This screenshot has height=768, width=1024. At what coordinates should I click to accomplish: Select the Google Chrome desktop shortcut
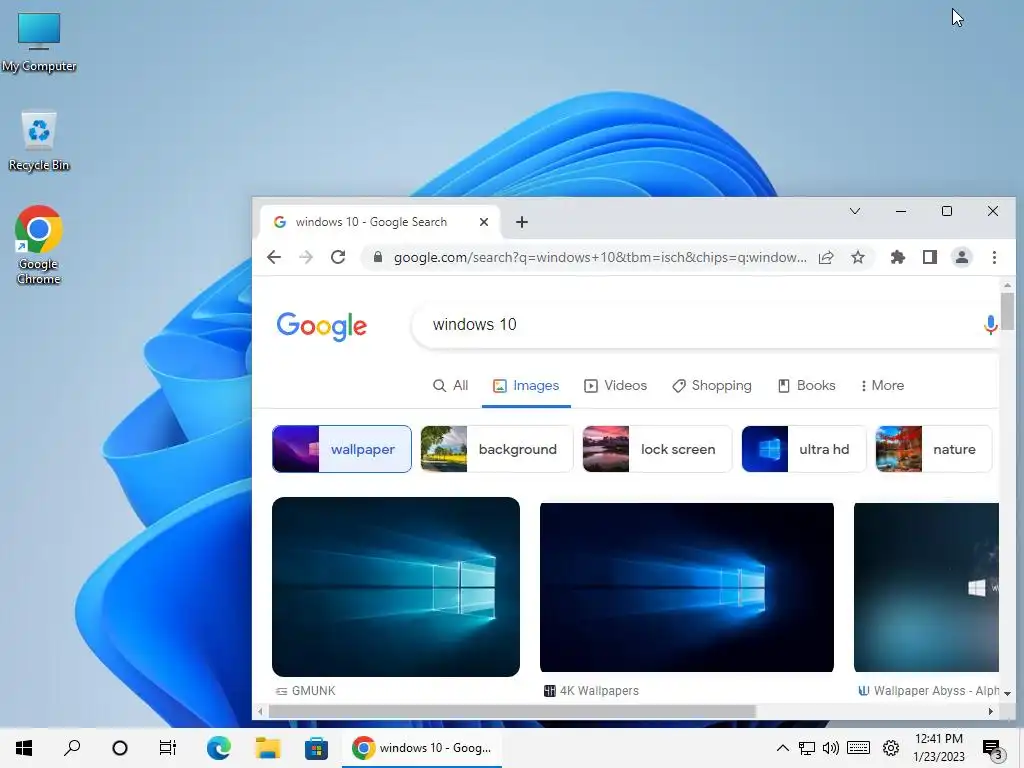pyautogui.click(x=39, y=245)
